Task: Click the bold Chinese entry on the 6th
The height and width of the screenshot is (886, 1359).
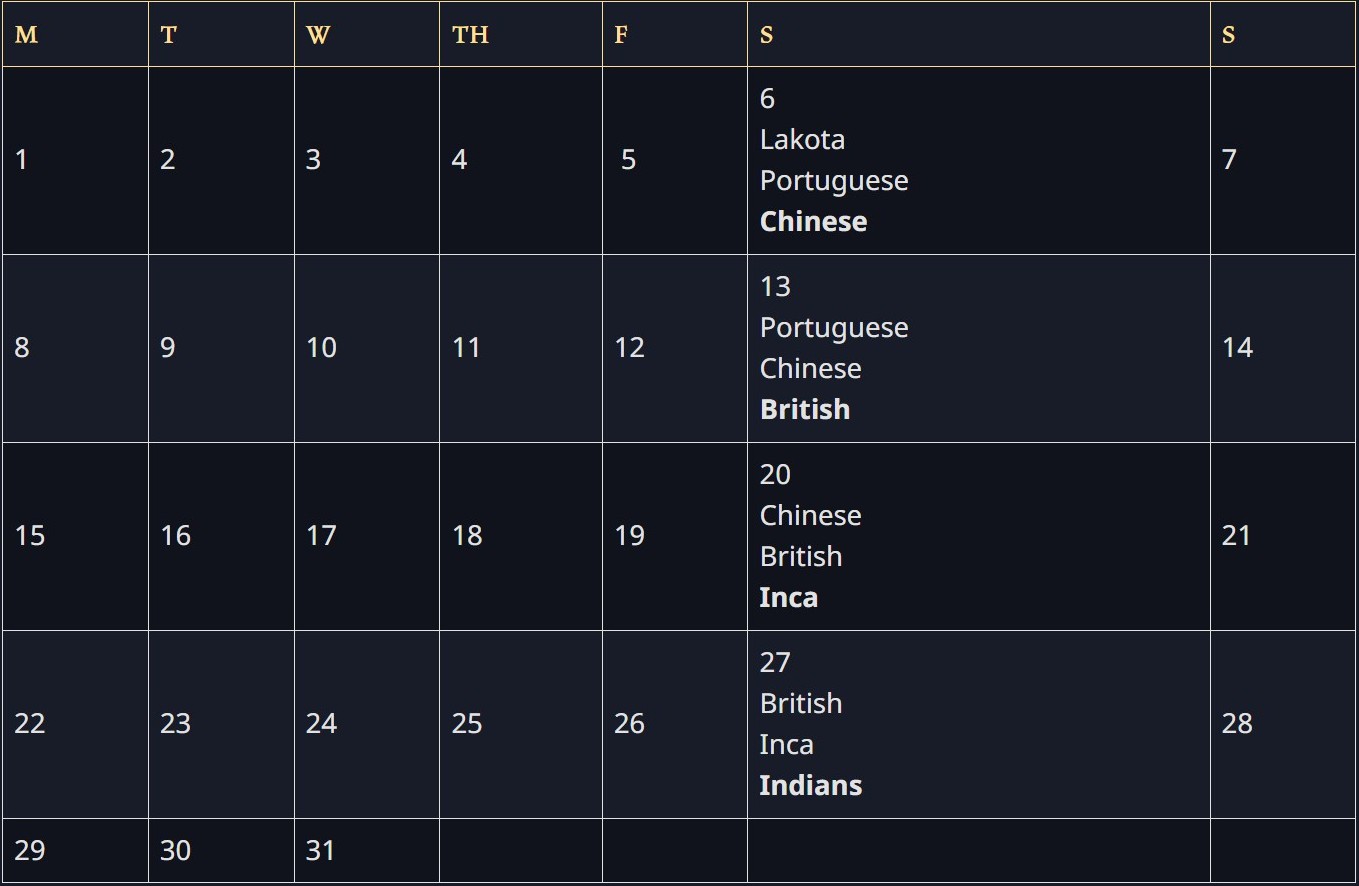Action: click(x=813, y=222)
